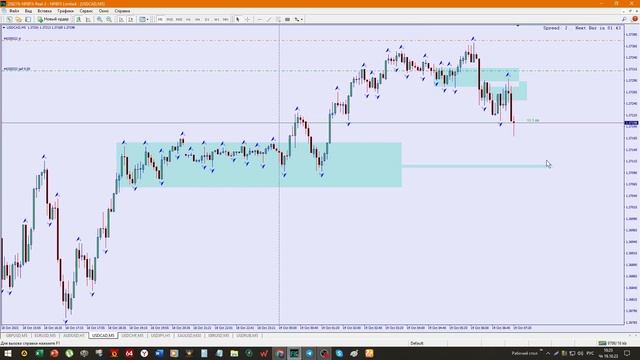Open the Справка menu
This screenshot has width=640, height=360.
point(122,11)
